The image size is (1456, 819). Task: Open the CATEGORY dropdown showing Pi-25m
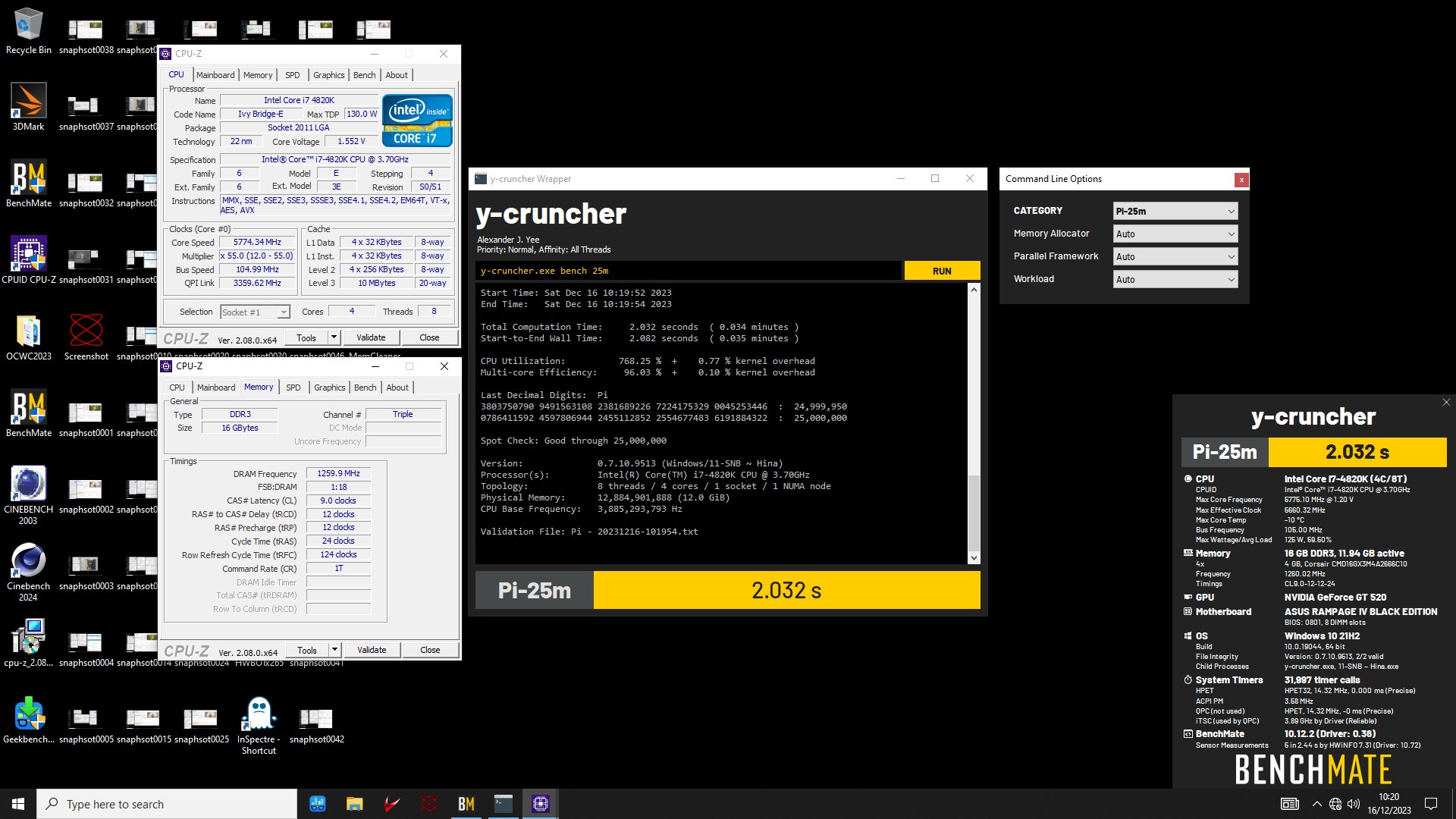point(1175,211)
